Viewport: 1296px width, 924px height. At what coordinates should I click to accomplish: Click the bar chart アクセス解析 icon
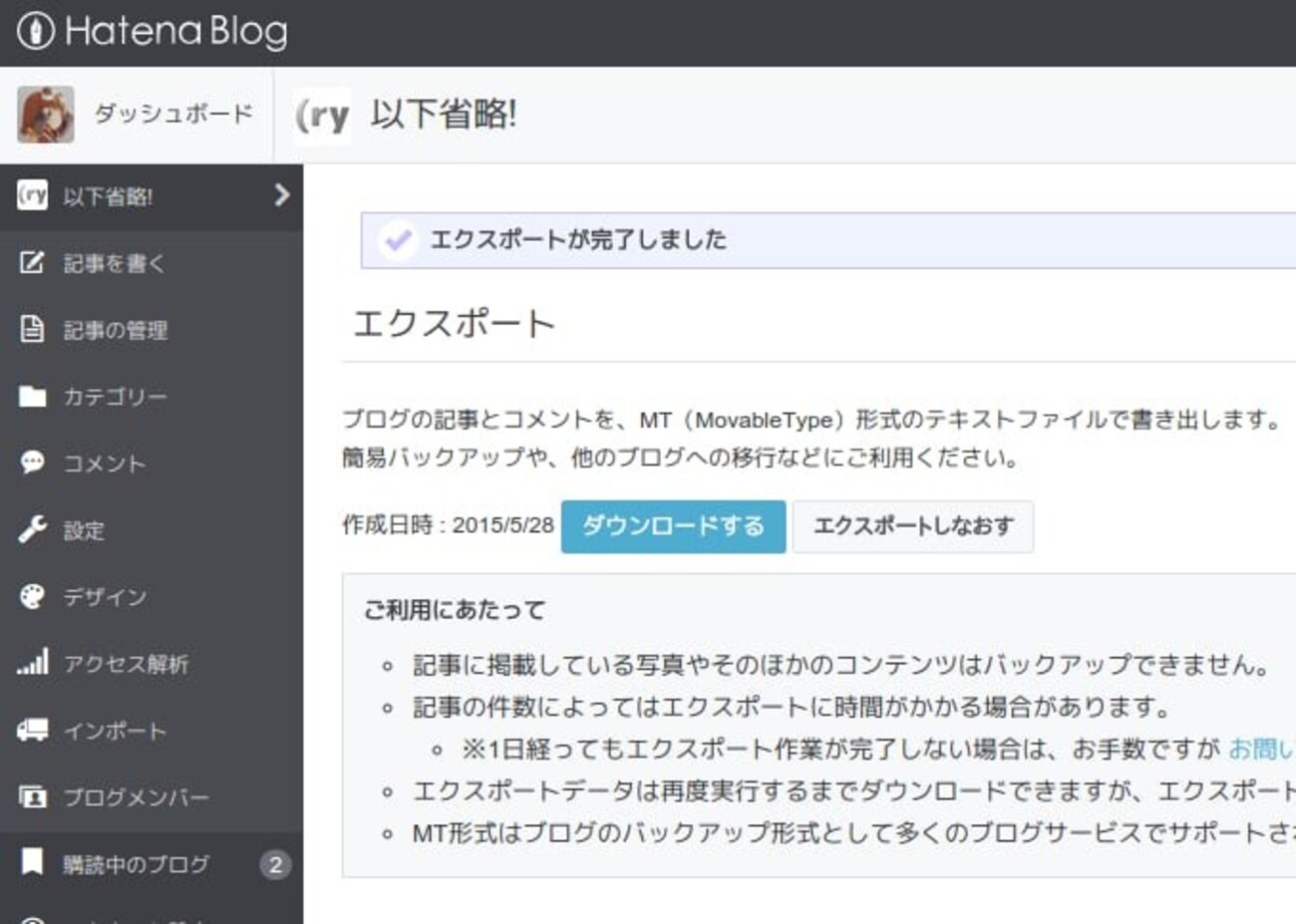click(32, 663)
